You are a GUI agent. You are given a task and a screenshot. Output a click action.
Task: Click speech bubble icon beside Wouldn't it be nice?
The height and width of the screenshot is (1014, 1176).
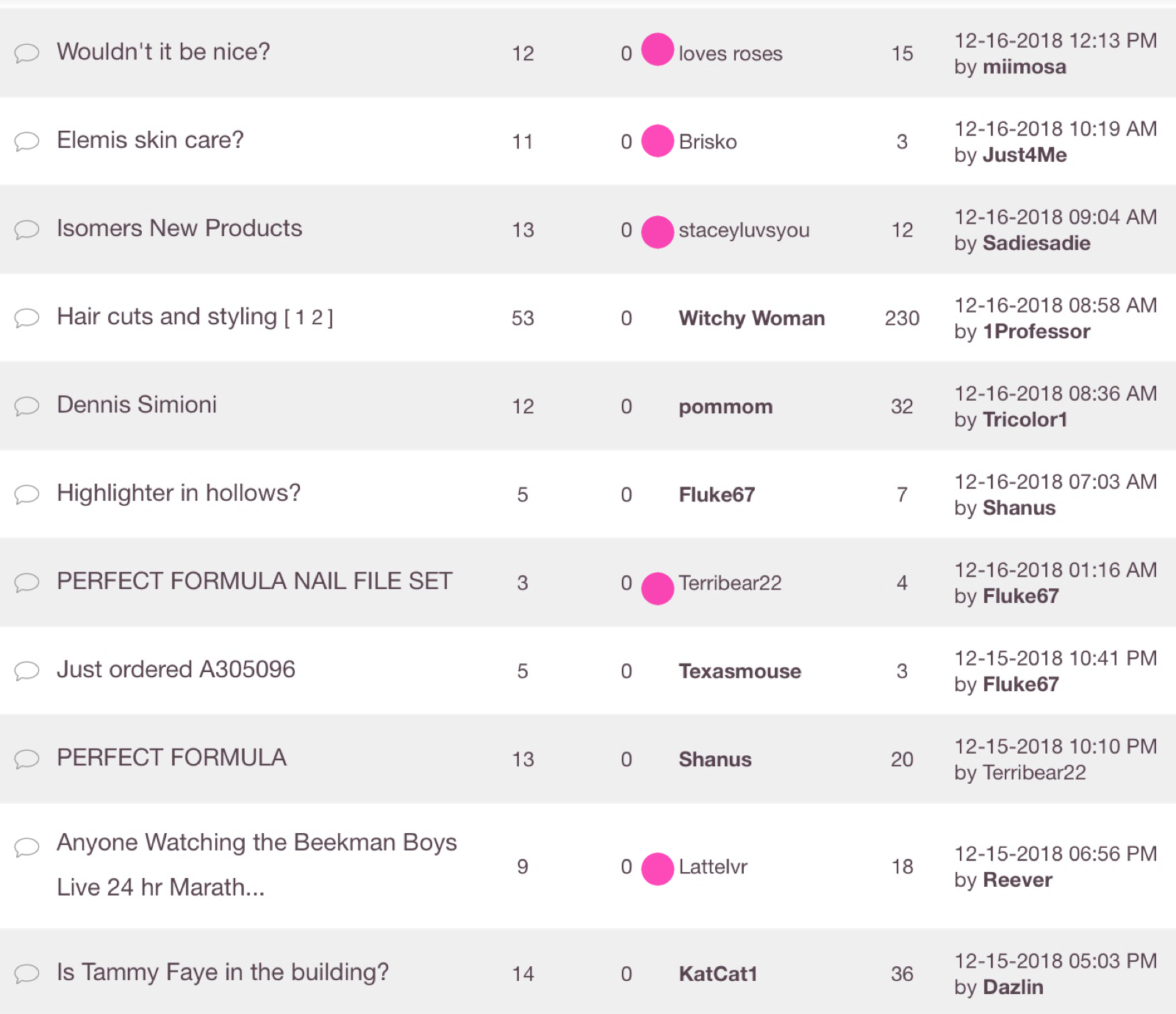coord(27,53)
